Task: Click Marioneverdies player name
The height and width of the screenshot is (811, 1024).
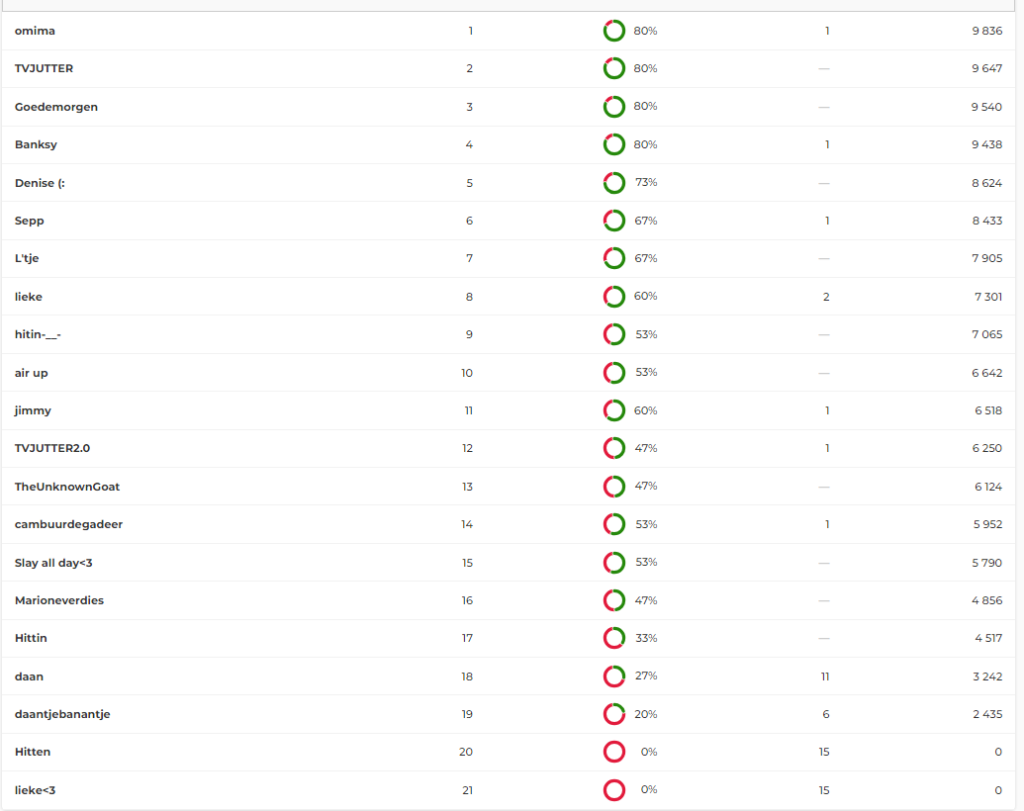Action: [x=59, y=600]
